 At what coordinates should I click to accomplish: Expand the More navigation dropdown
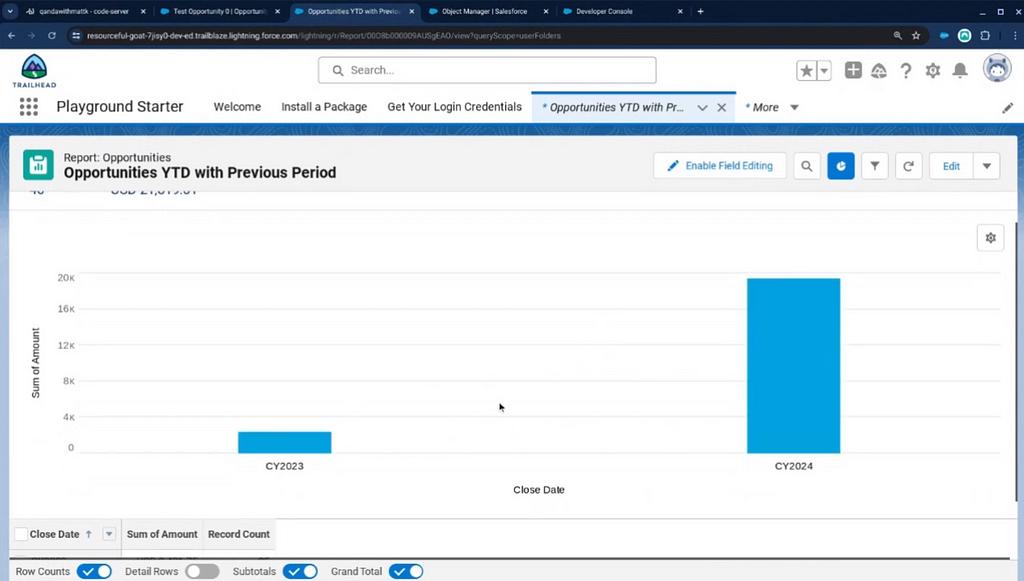tap(794, 107)
